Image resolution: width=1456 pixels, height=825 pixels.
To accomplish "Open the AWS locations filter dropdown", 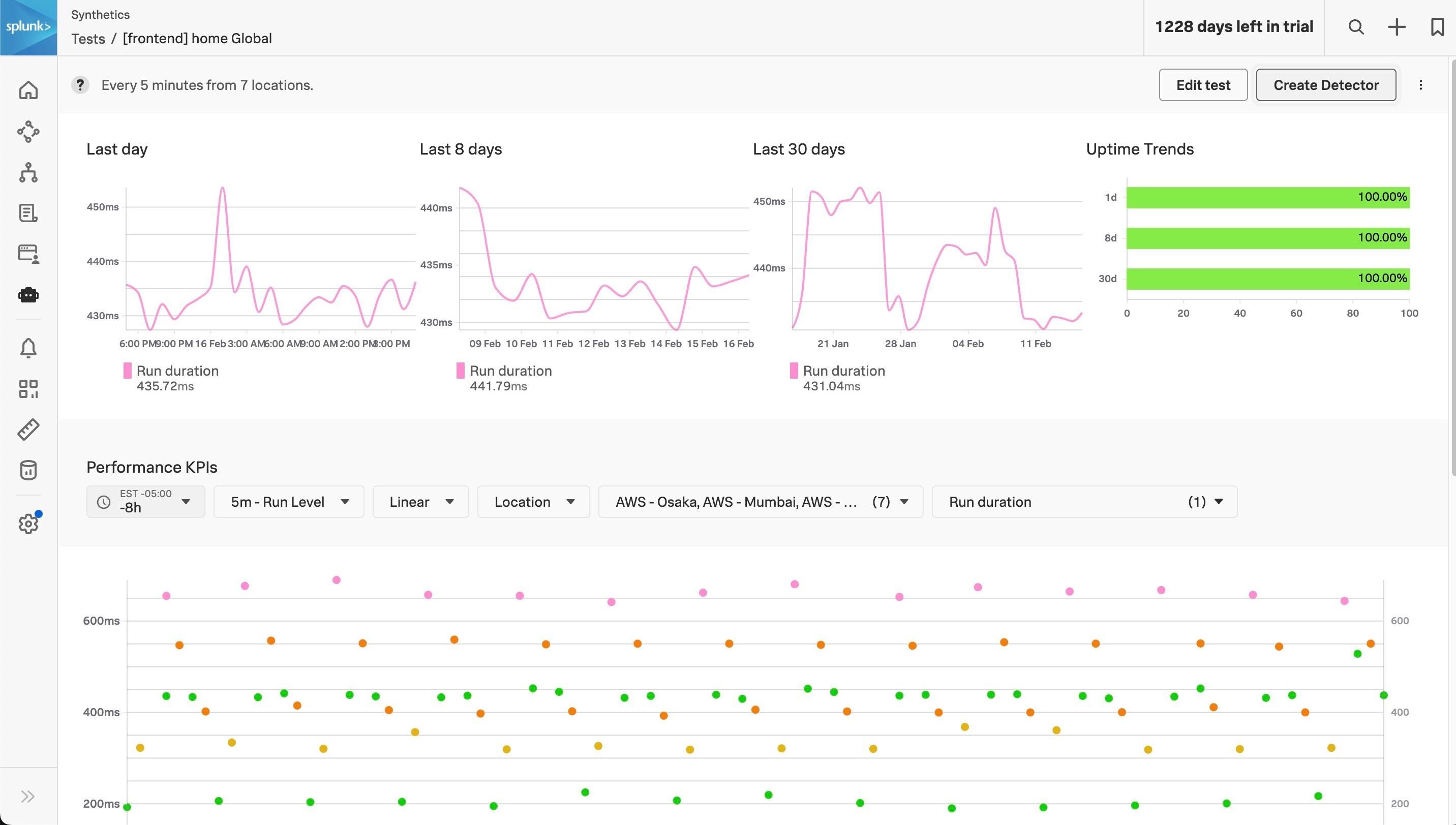I will [761, 502].
